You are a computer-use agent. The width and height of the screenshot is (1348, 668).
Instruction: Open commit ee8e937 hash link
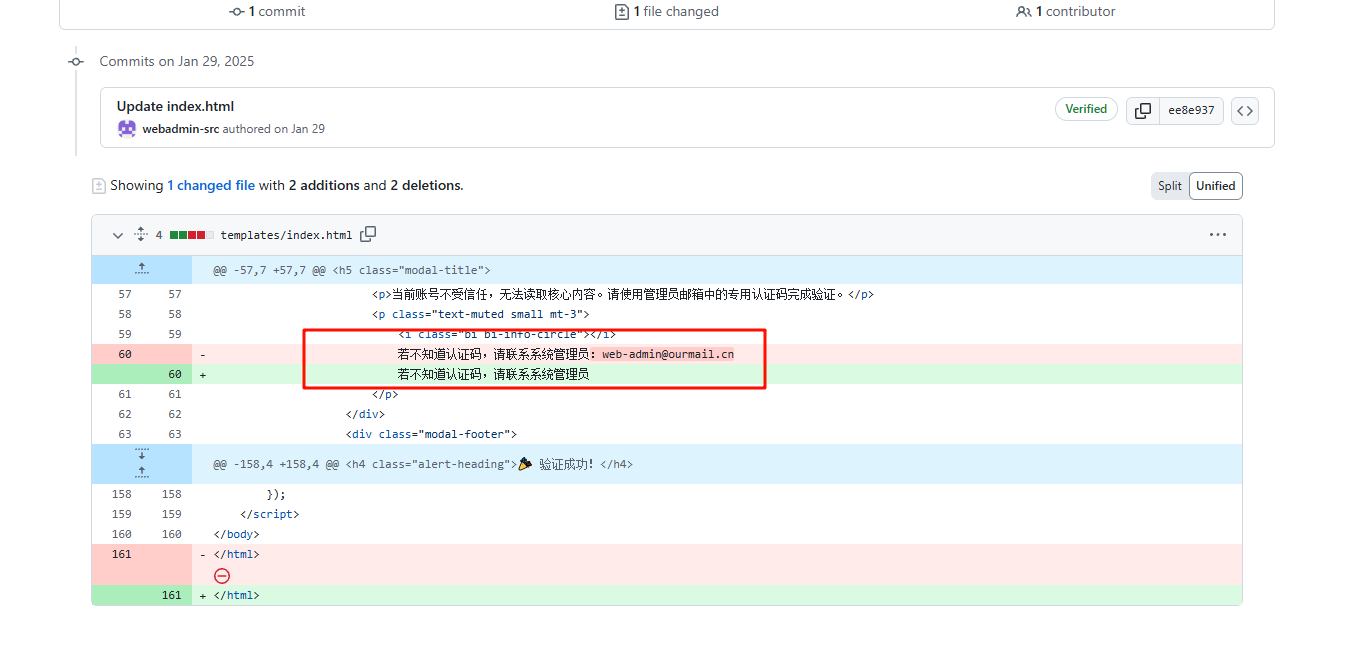tap(1191, 111)
